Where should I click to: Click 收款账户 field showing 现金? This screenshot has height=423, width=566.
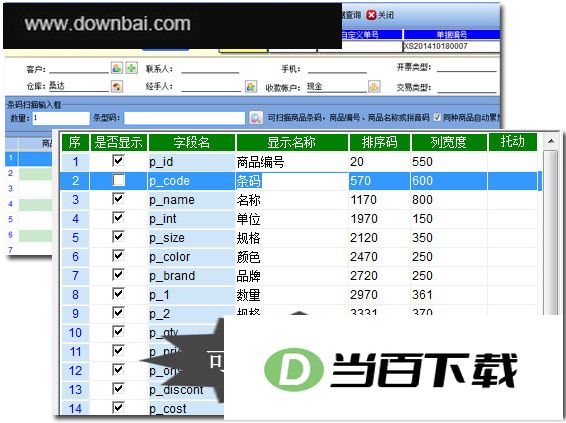[336, 87]
